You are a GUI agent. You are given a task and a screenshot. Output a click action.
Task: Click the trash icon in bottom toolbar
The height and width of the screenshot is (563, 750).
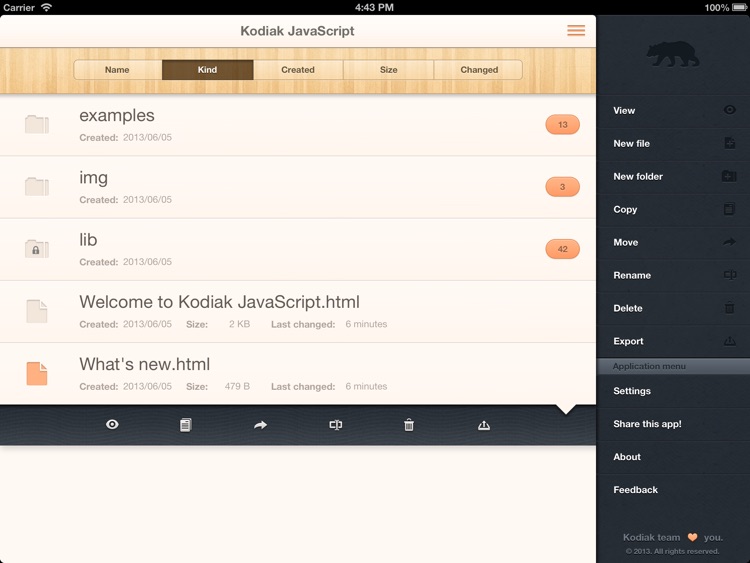coord(409,425)
